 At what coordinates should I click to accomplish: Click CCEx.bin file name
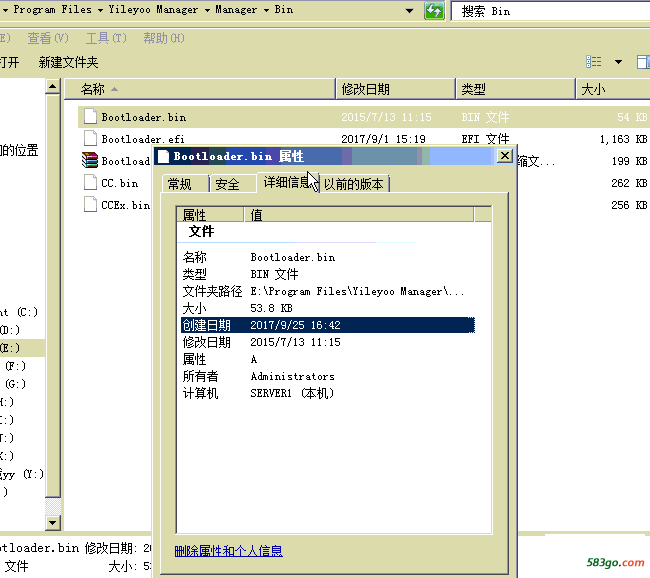126,205
